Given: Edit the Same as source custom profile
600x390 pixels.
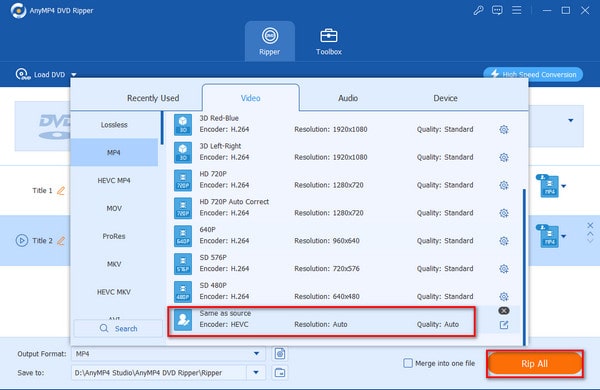Looking at the screenshot, I should coord(504,325).
